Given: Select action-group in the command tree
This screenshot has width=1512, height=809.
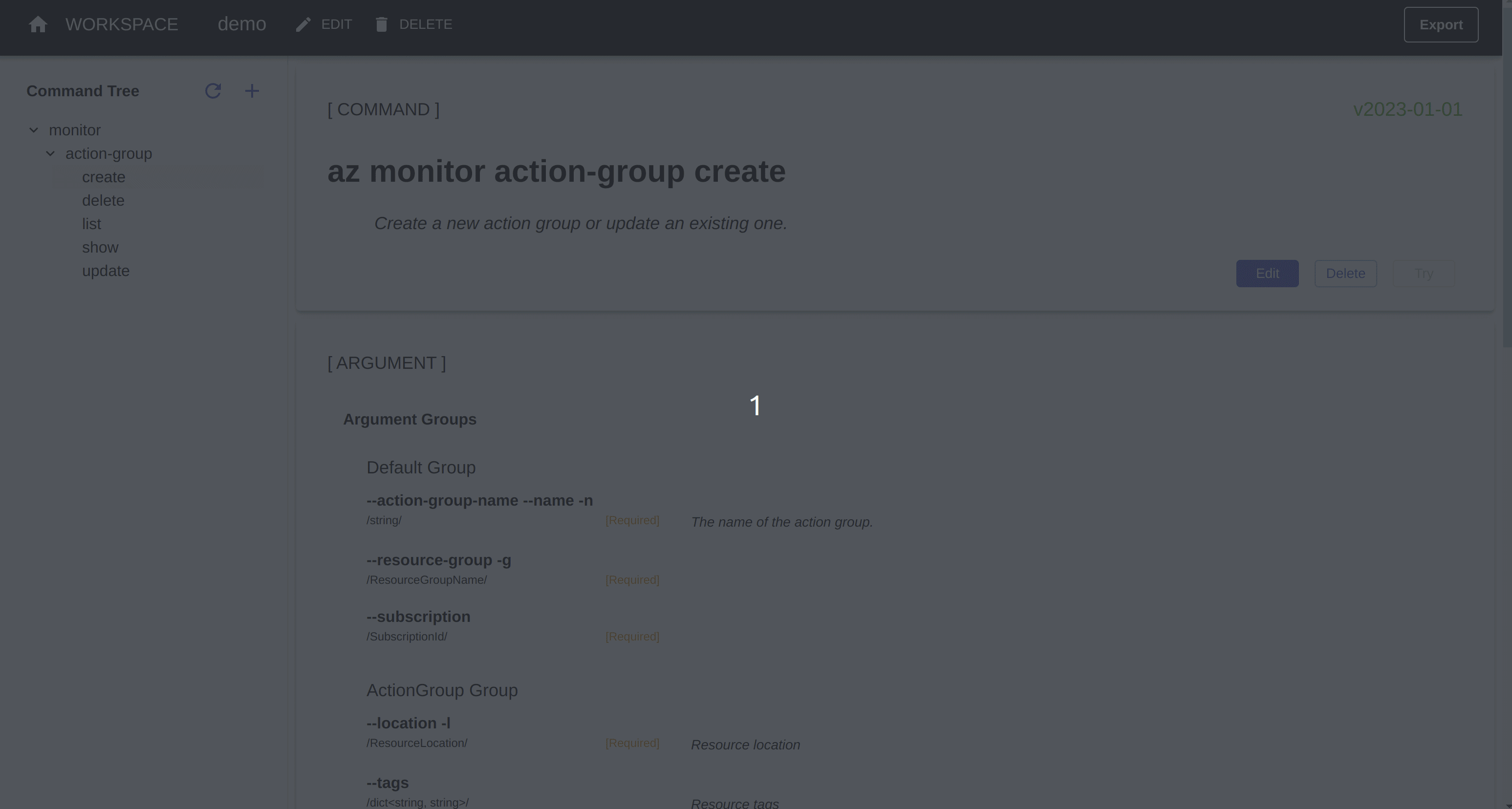Looking at the screenshot, I should click(108, 154).
